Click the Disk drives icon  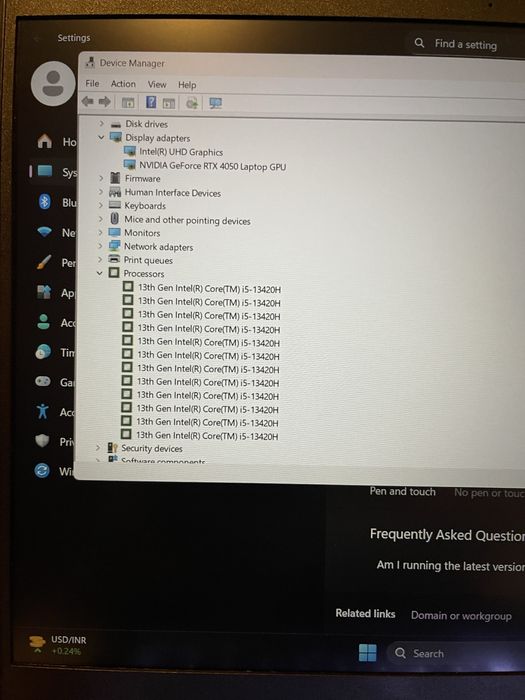coord(116,124)
